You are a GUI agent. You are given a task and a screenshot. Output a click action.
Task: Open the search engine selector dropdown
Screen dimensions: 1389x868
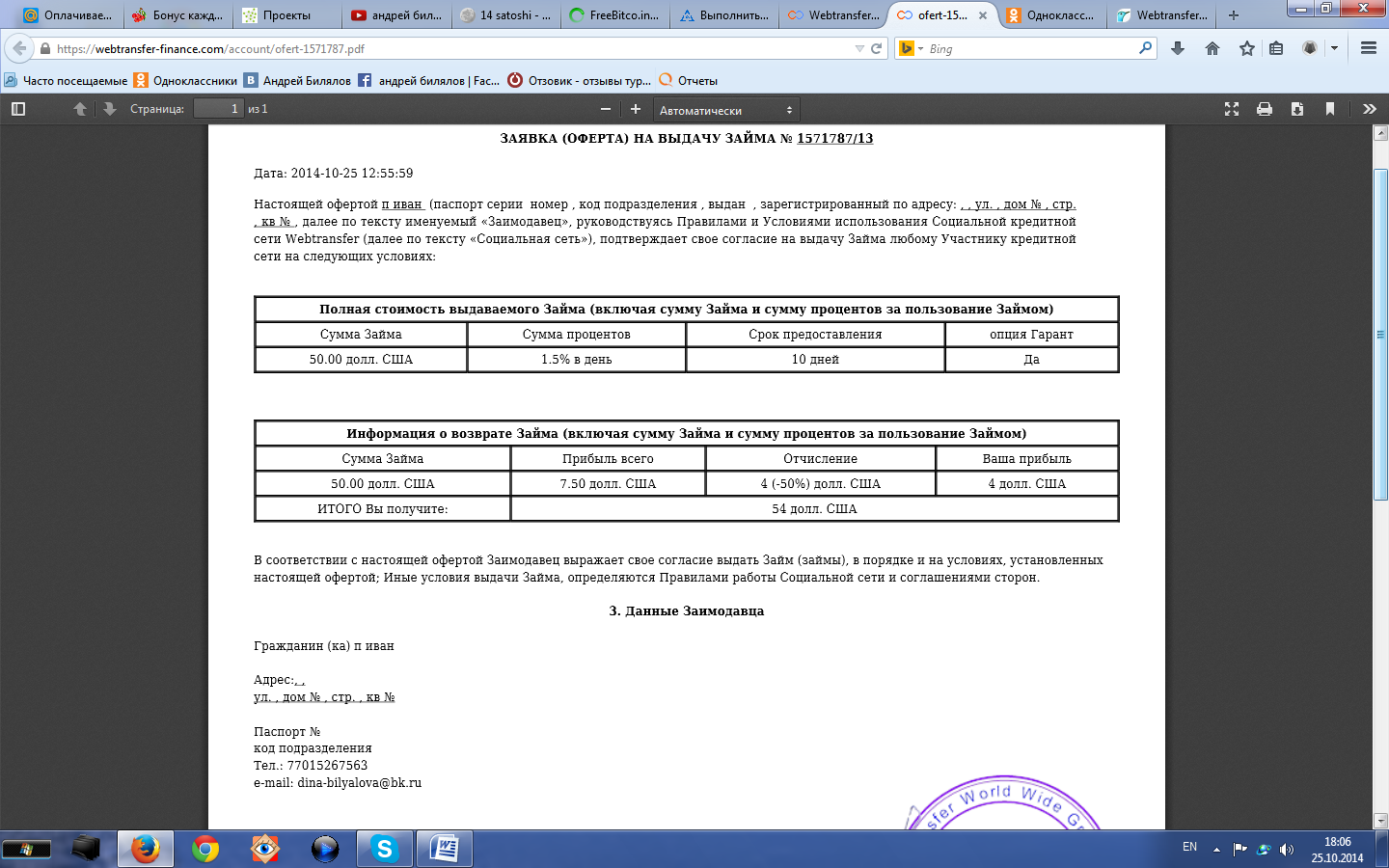[911, 48]
